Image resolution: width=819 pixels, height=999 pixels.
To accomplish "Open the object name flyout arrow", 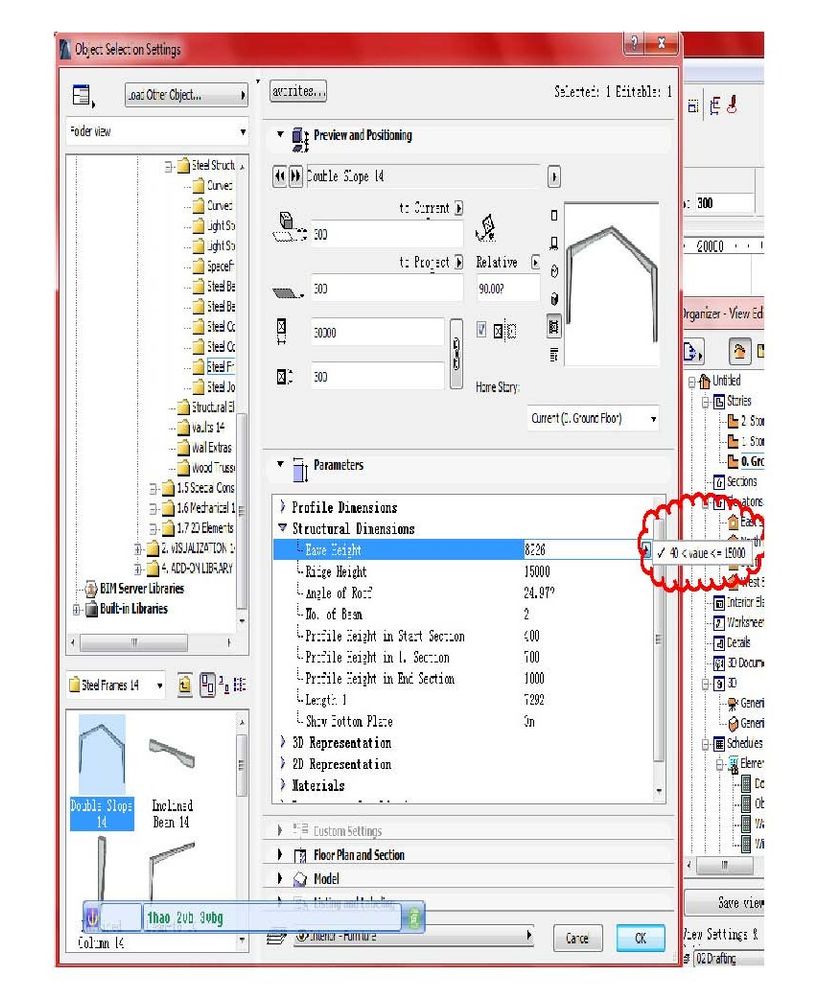I will [554, 177].
